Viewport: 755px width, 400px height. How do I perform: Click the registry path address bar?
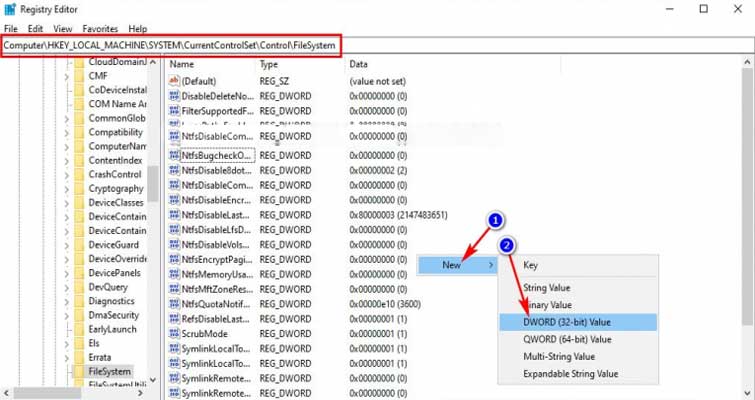click(377, 46)
